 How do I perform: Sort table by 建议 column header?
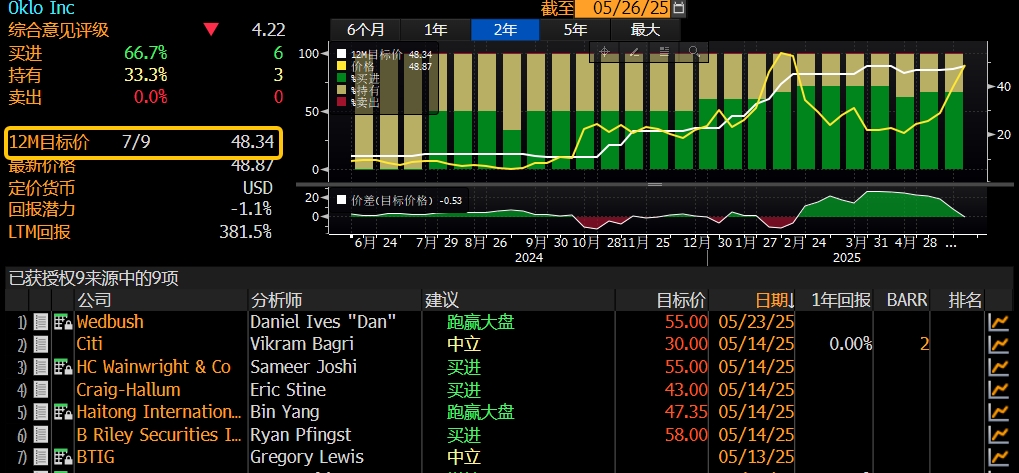click(442, 300)
